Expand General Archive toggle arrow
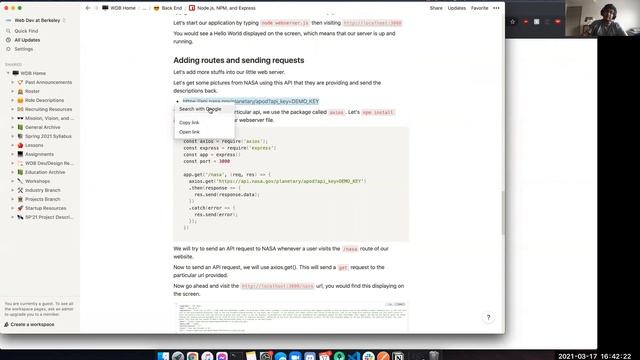640x360 pixels. click(x=12, y=127)
